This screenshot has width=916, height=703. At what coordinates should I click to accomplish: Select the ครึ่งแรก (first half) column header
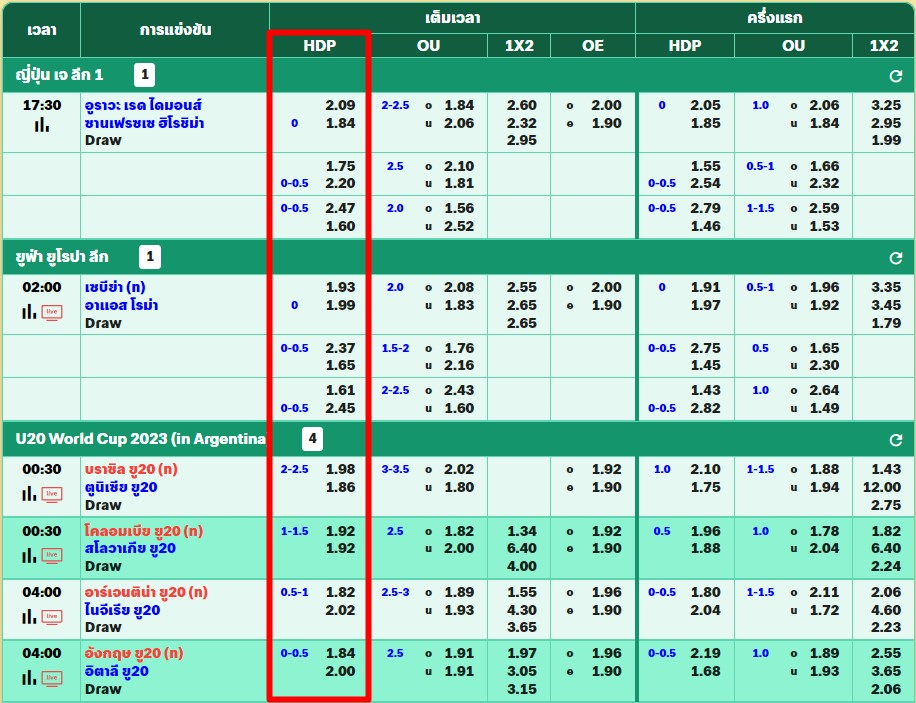(774, 18)
